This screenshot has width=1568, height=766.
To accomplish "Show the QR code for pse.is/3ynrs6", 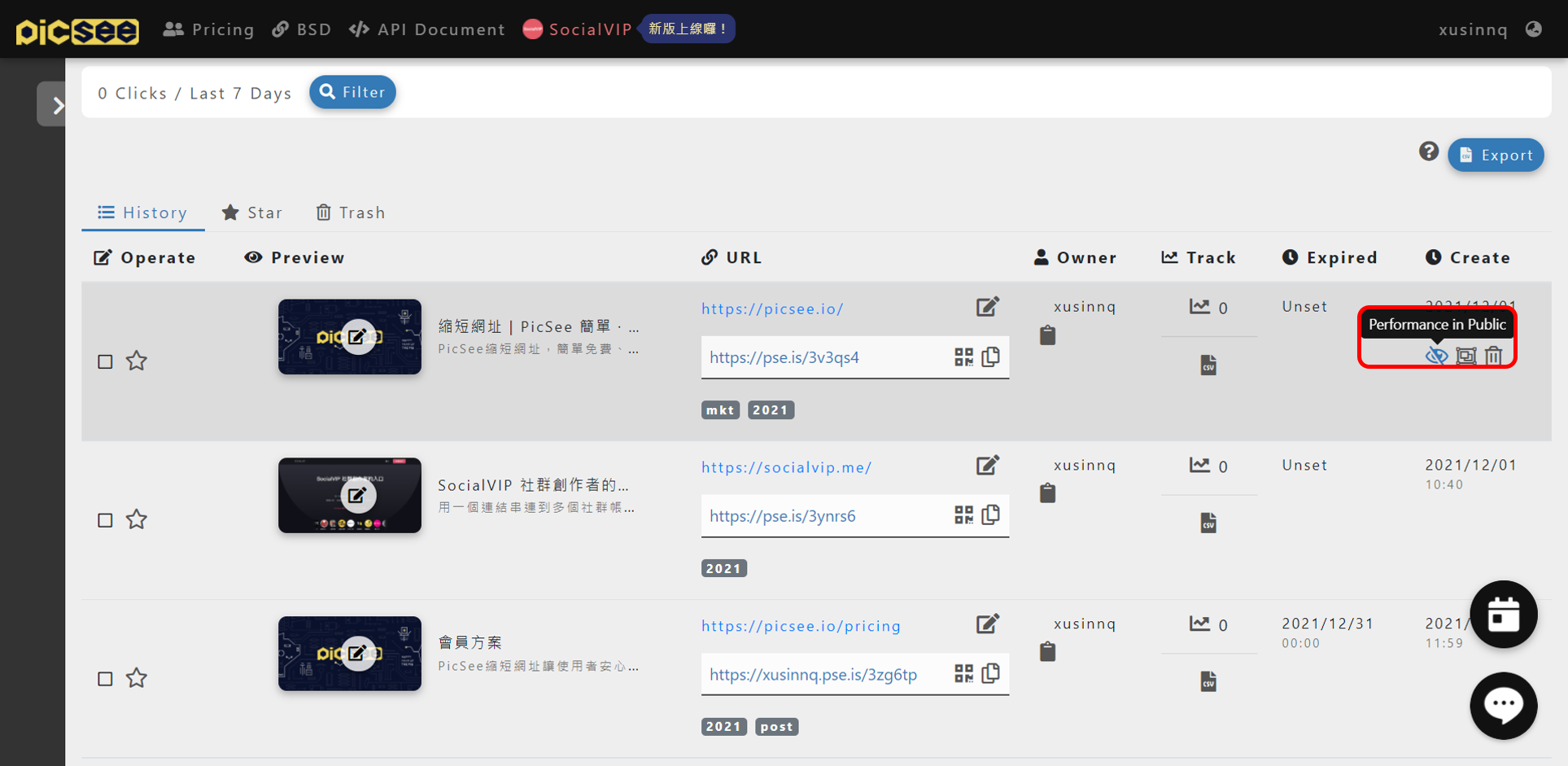I will point(963,515).
